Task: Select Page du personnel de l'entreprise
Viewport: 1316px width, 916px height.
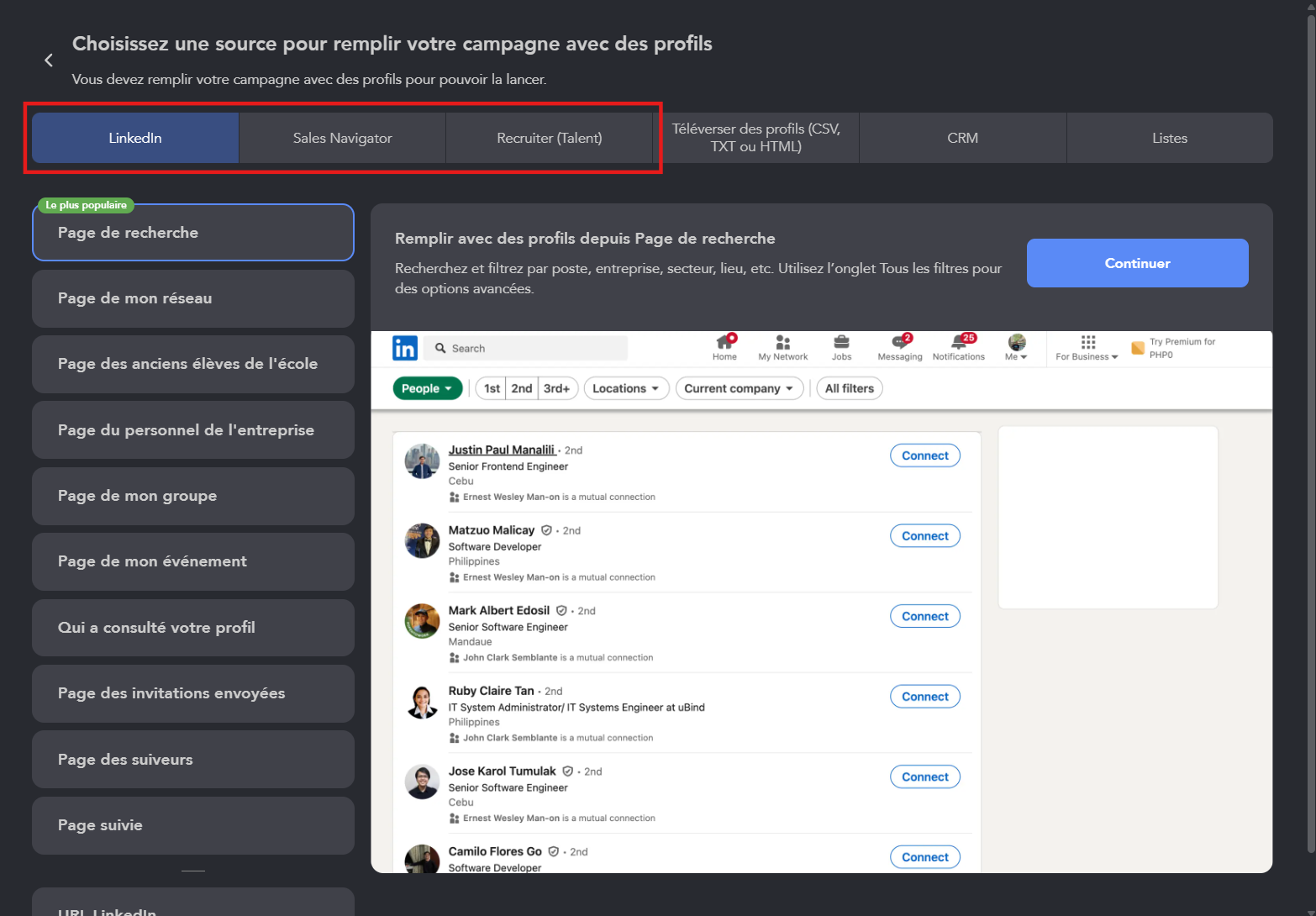Action: [x=193, y=430]
